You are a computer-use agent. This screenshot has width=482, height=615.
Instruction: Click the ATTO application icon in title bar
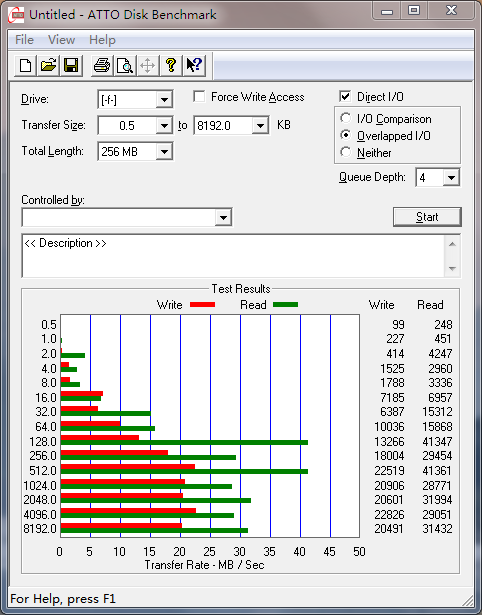point(16,15)
